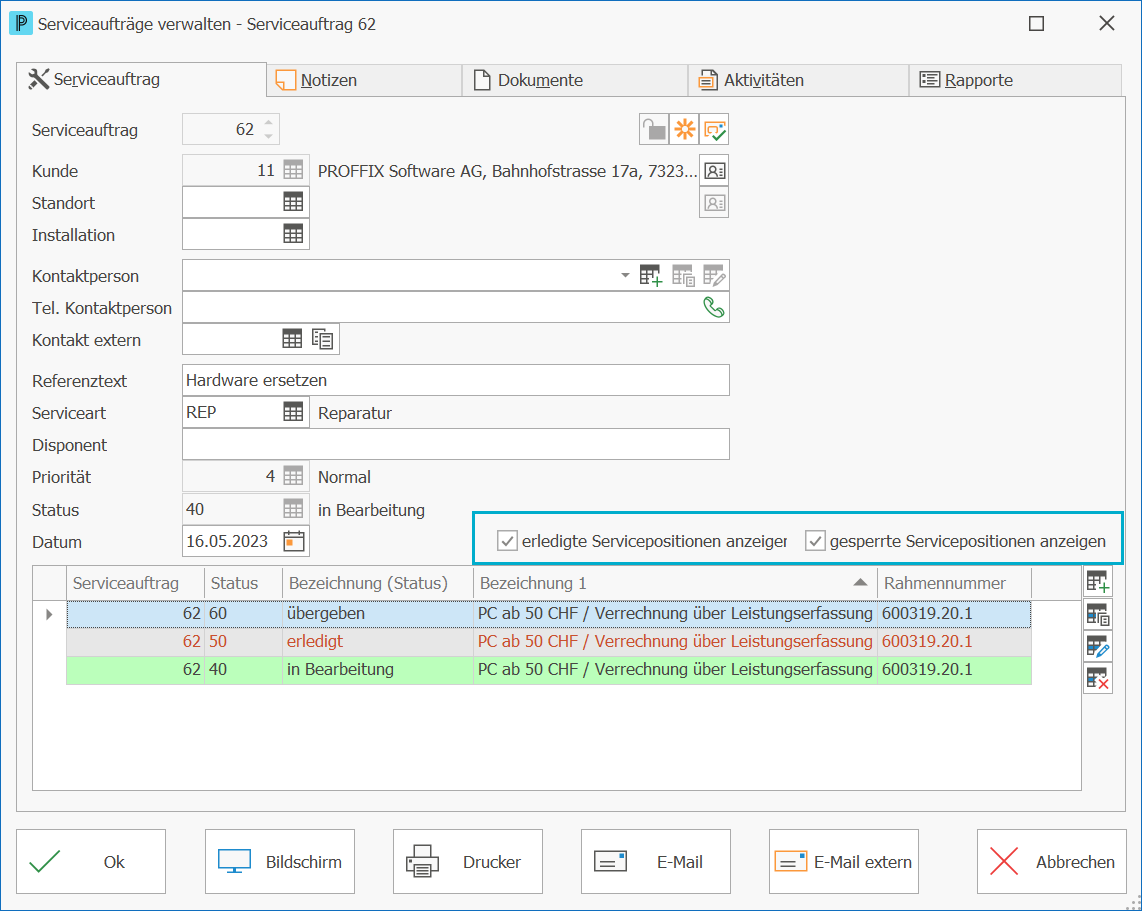Click the orange star/sun icon button

tap(684, 130)
